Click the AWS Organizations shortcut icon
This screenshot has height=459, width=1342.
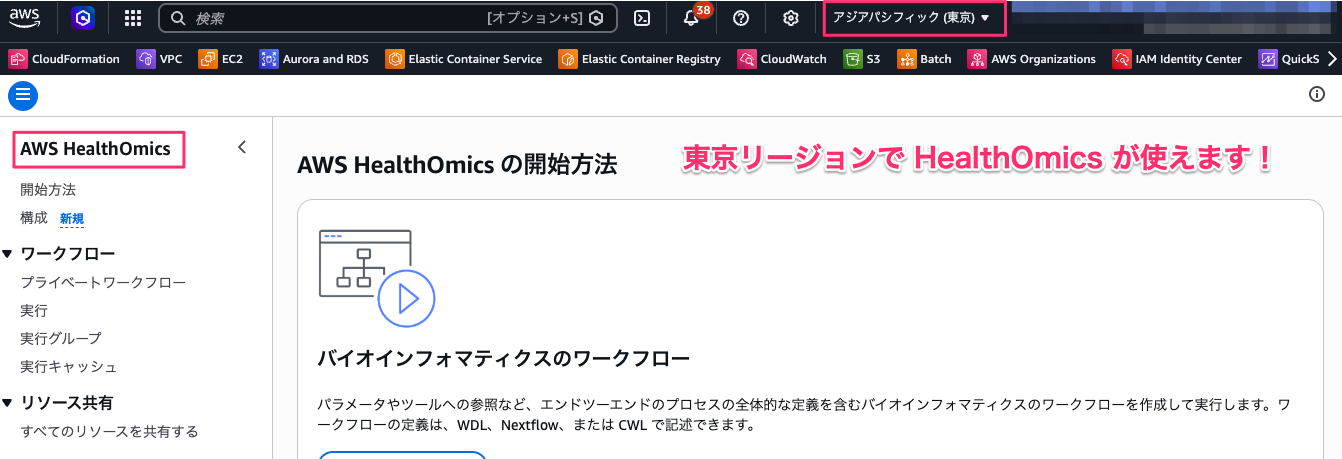pyautogui.click(x=977, y=59)
